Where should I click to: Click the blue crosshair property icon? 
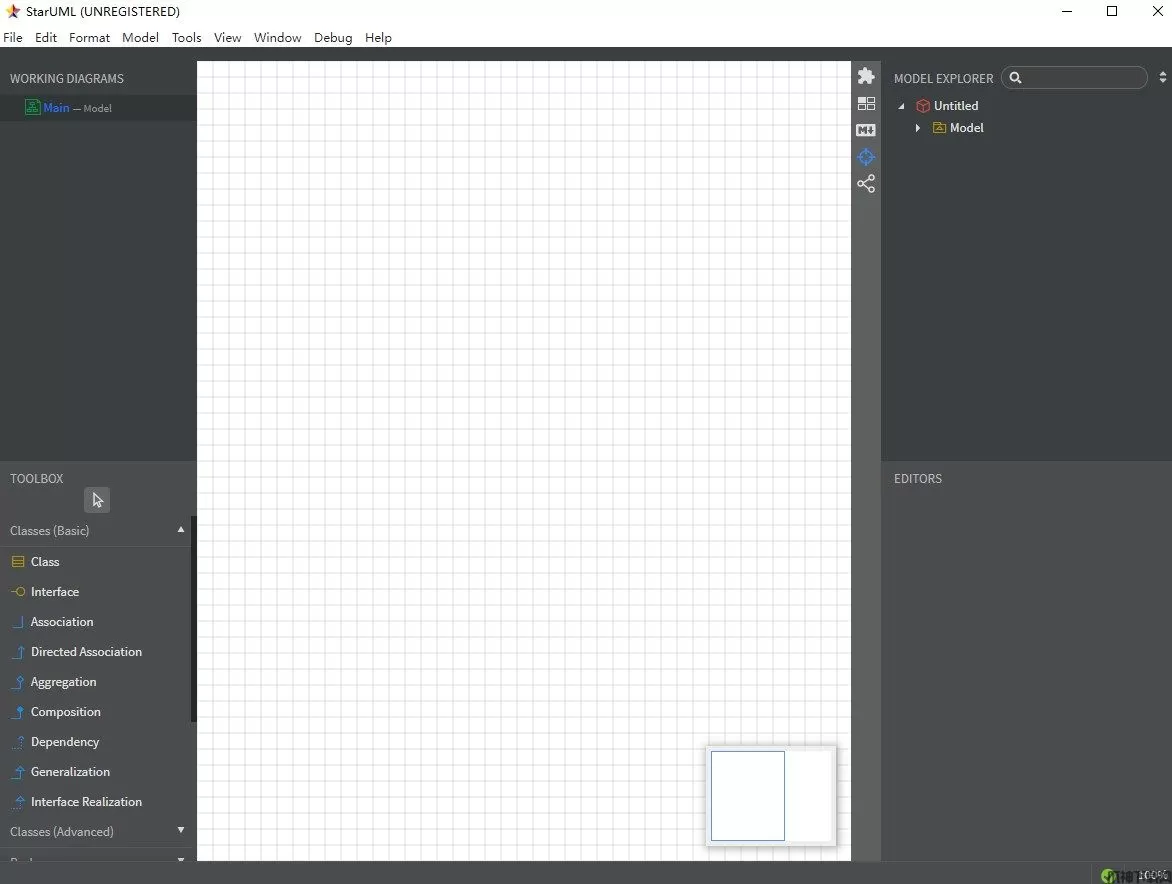tap(866, 157)
